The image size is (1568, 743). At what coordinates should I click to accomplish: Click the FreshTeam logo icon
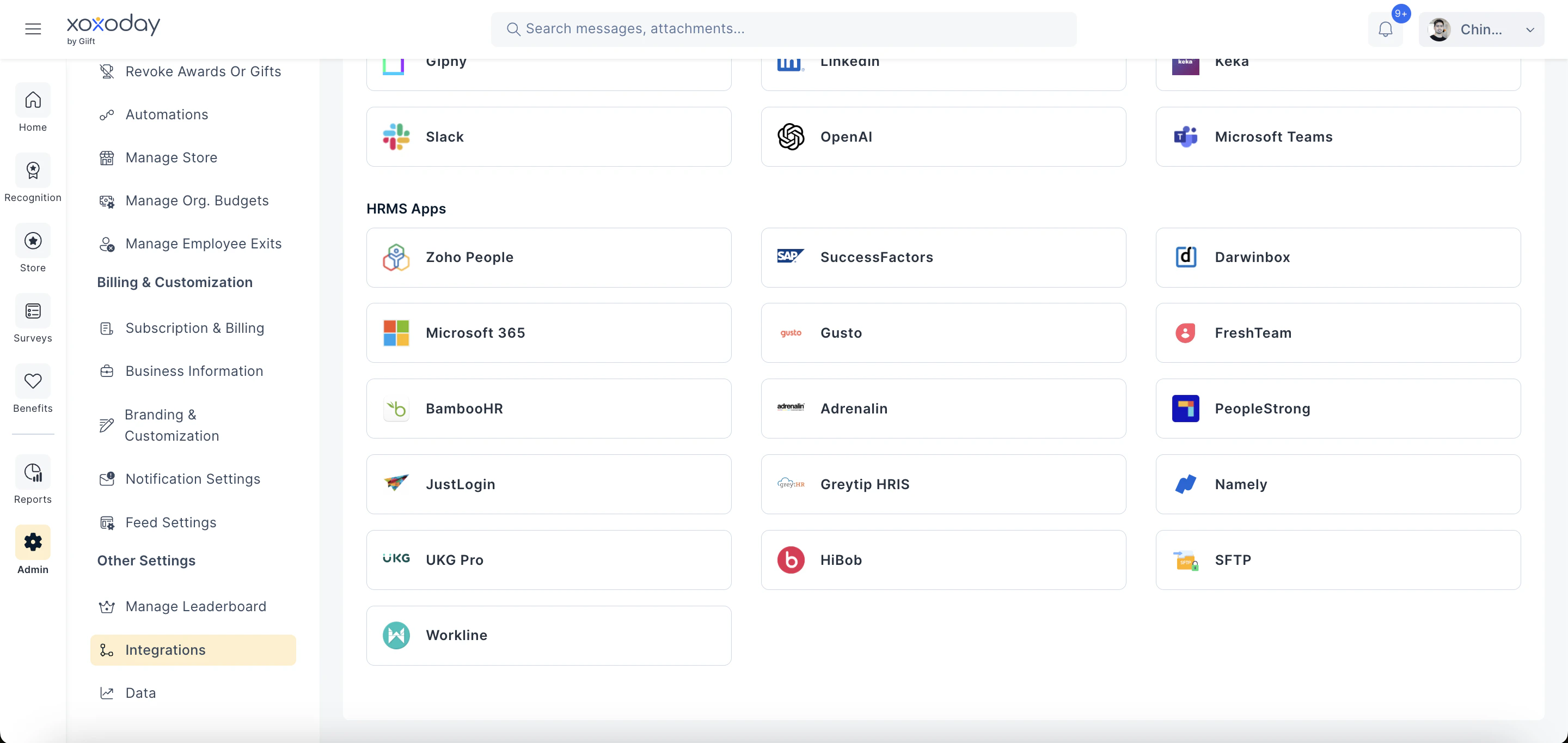coord(1185,333)
